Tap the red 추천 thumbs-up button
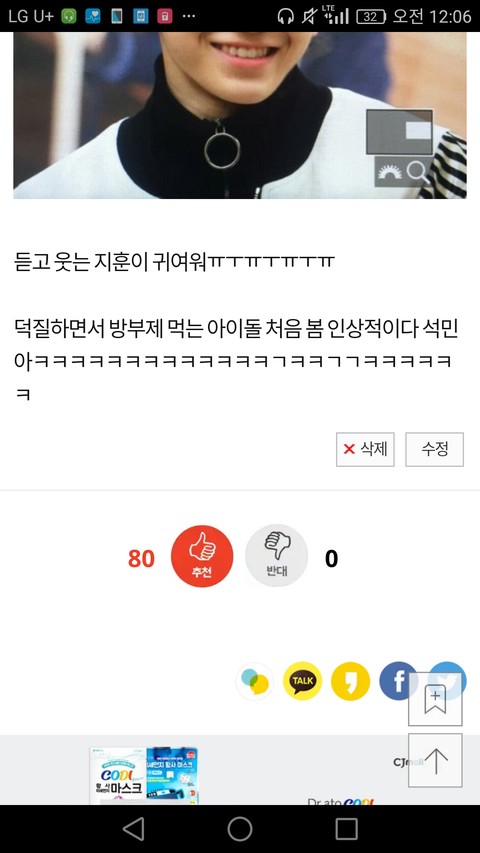 (x=202, y=557)
